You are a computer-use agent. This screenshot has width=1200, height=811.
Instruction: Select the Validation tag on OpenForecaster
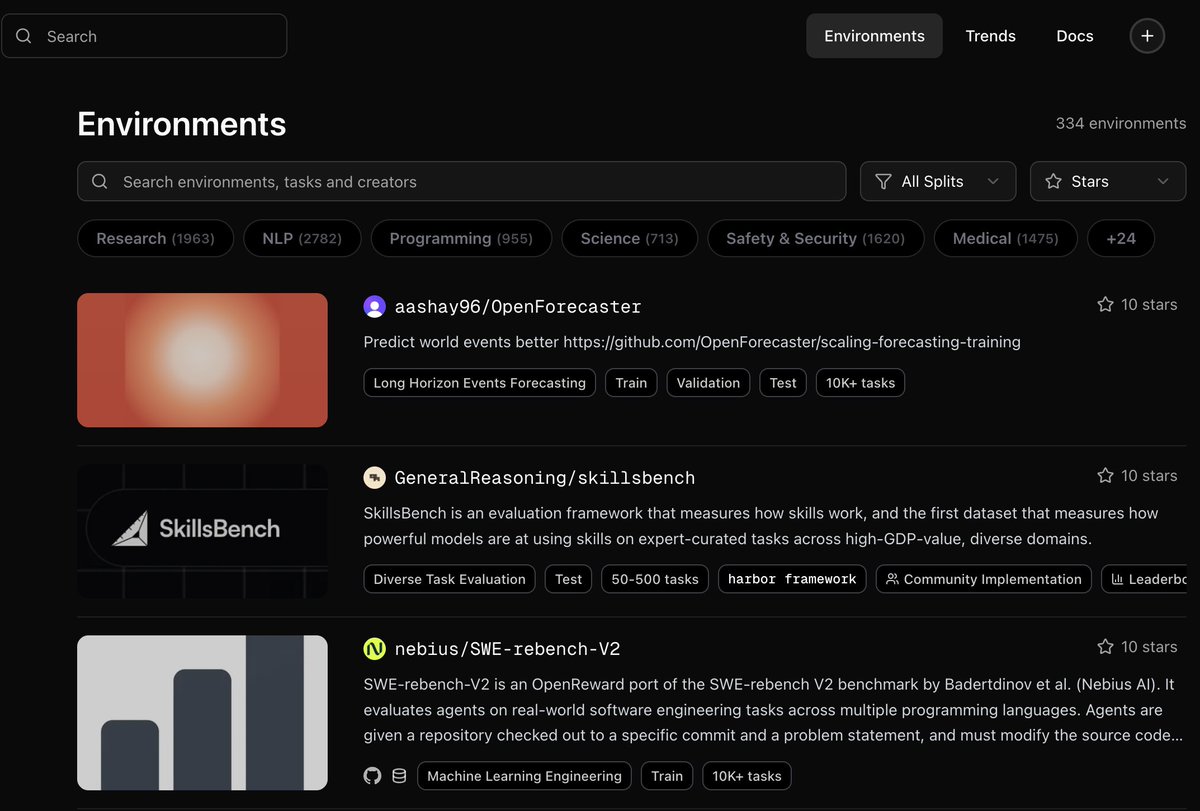[708, 383]
